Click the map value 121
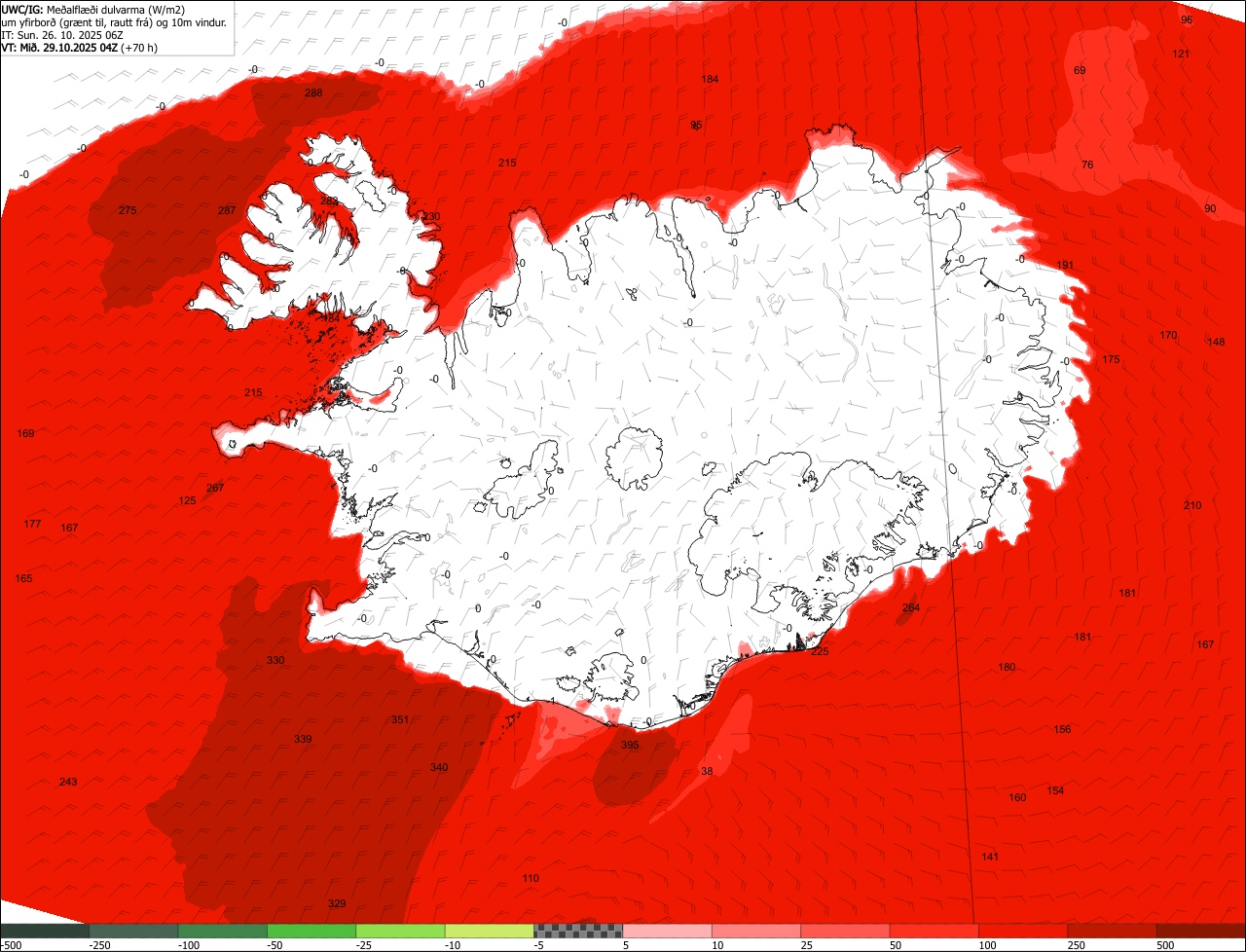The width and height of the screenshot is (1246, 952). (x=1181, y=54)
